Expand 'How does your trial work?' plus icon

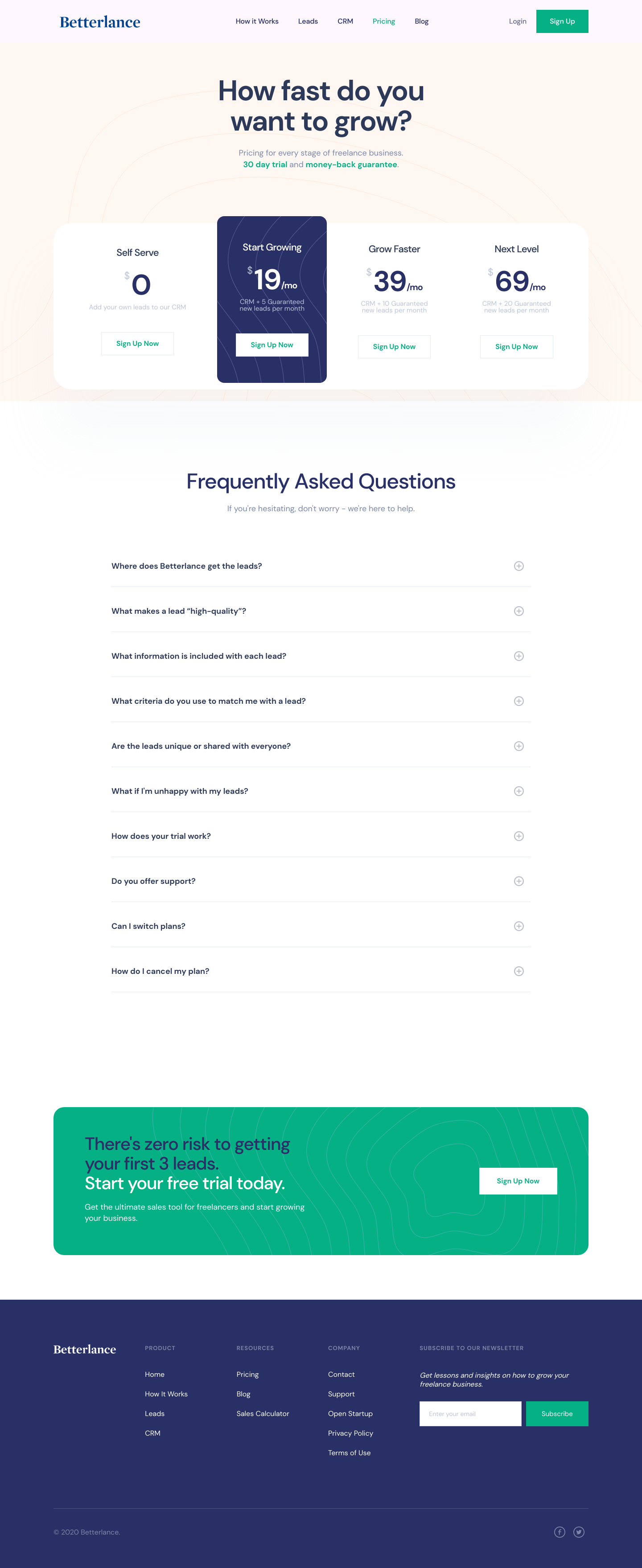tap(519, 836)
